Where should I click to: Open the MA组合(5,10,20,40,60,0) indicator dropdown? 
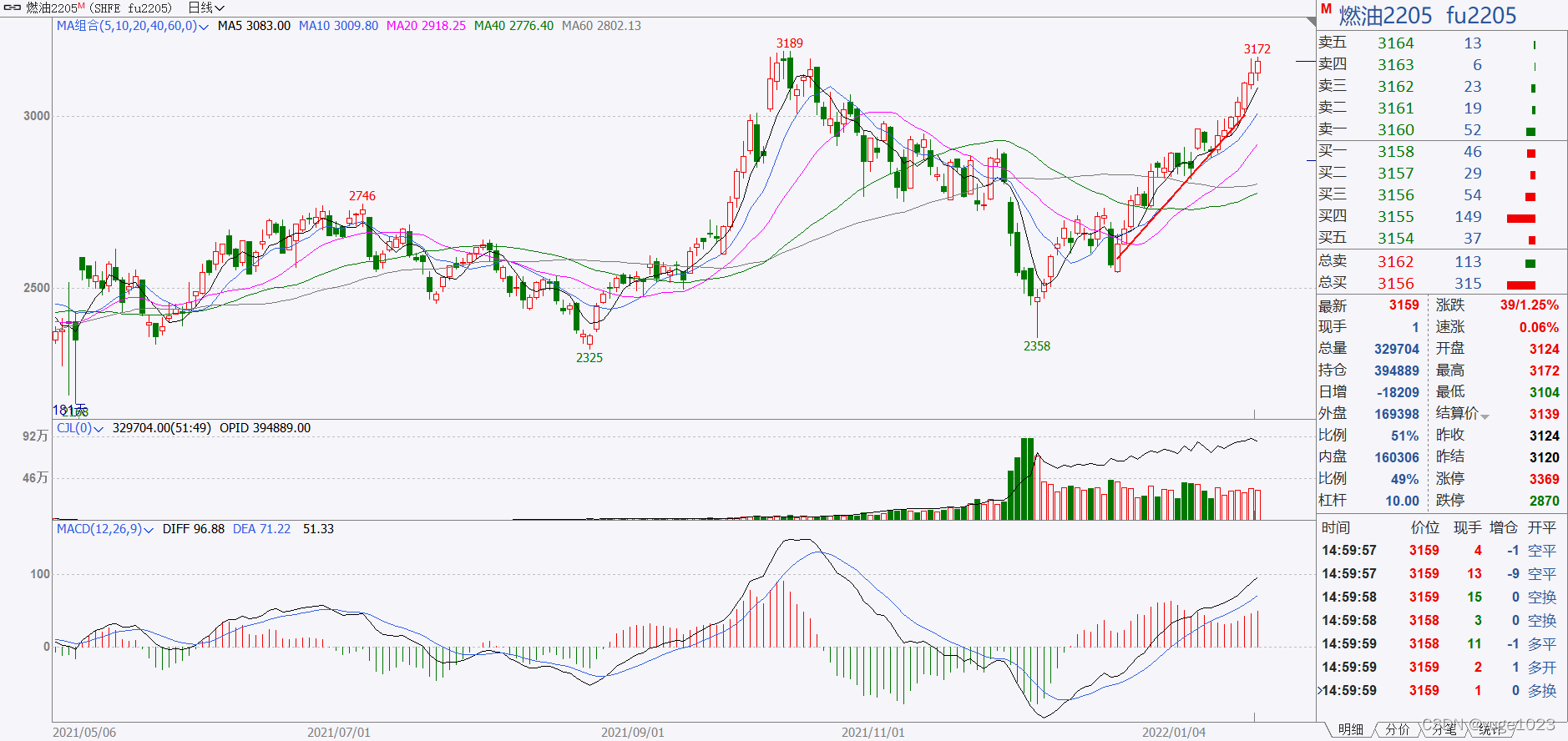(133, 26)
